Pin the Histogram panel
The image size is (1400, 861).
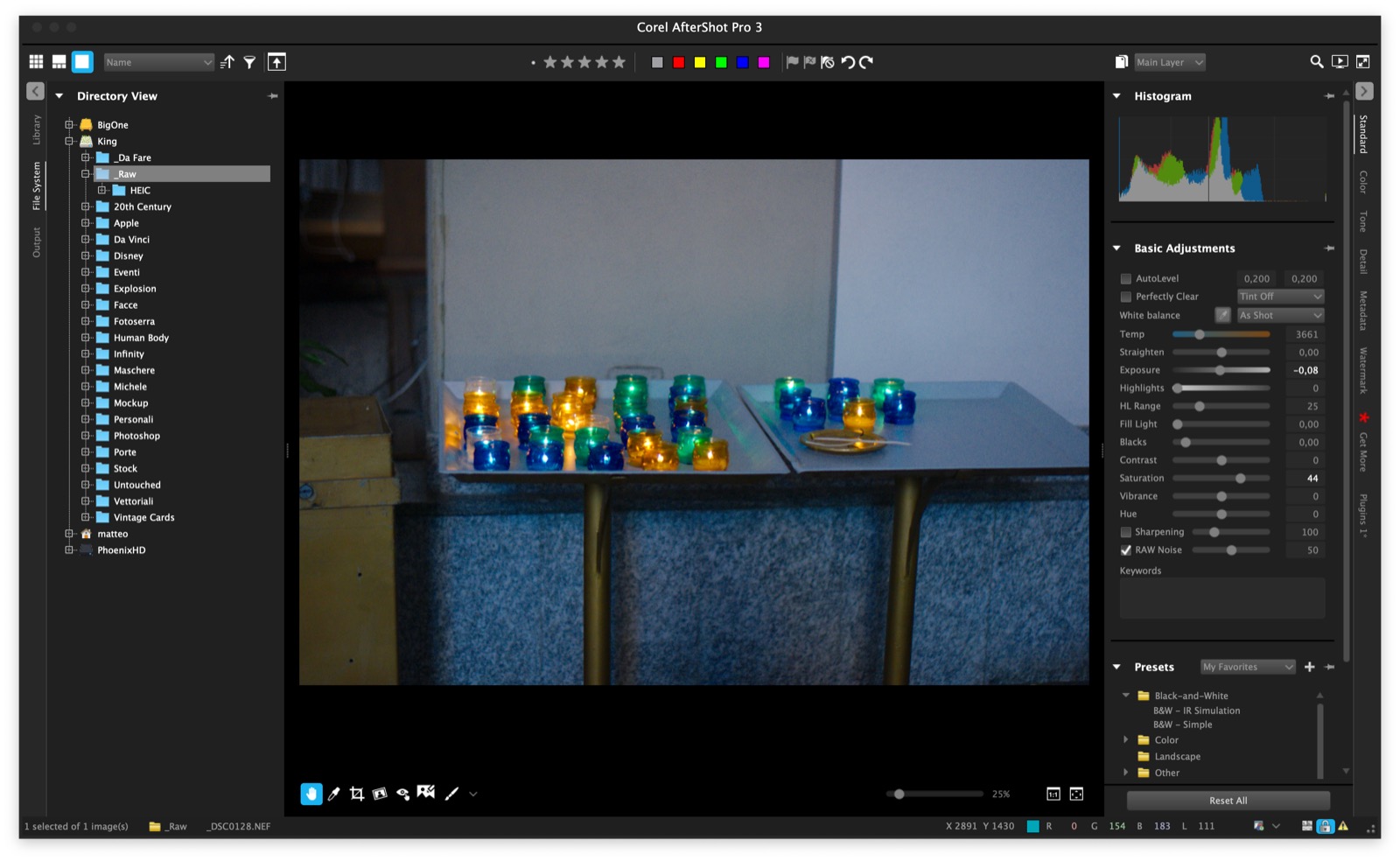pos(1330,96)
